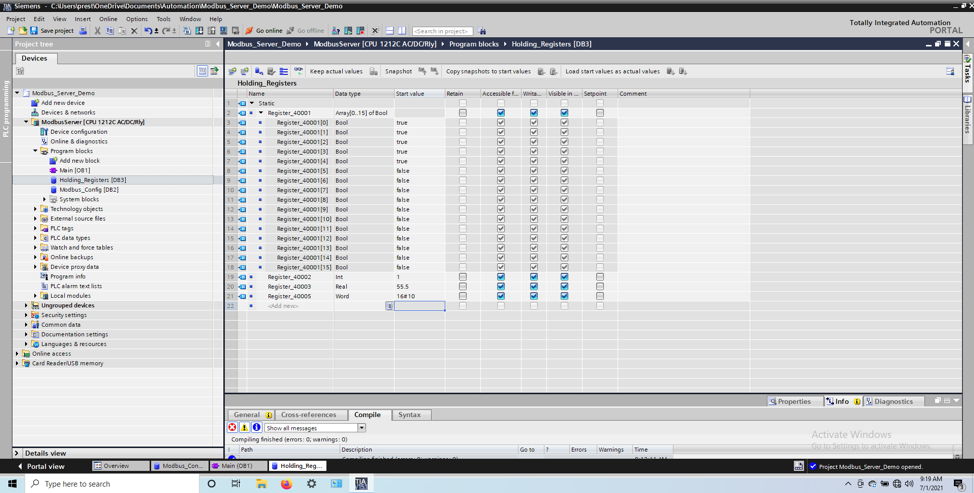Expand the Details view panel
This screenshot has width=974, height=493.
click(17, 453)
